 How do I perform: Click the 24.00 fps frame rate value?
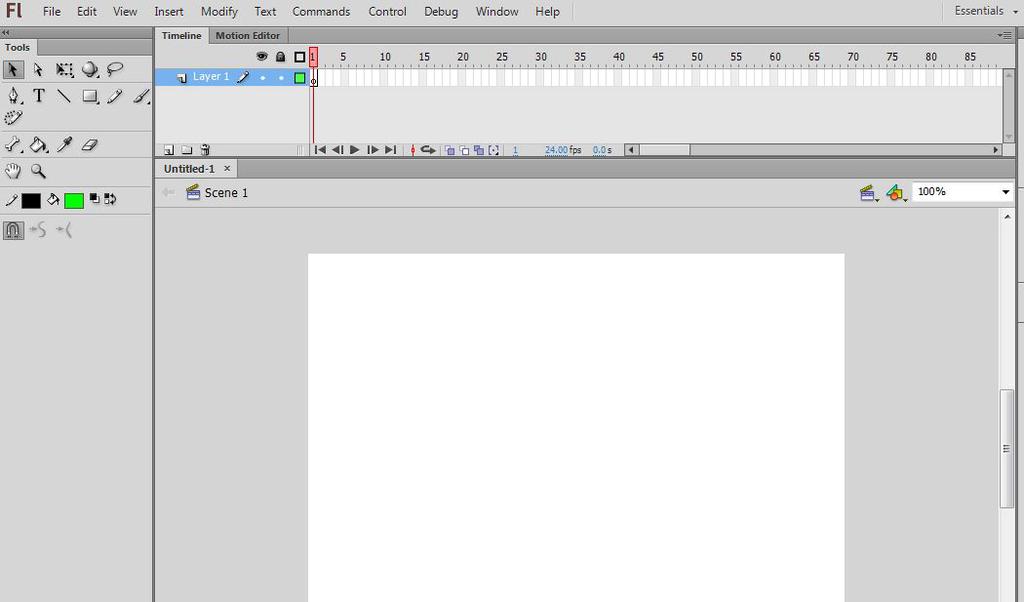point(556,150)
